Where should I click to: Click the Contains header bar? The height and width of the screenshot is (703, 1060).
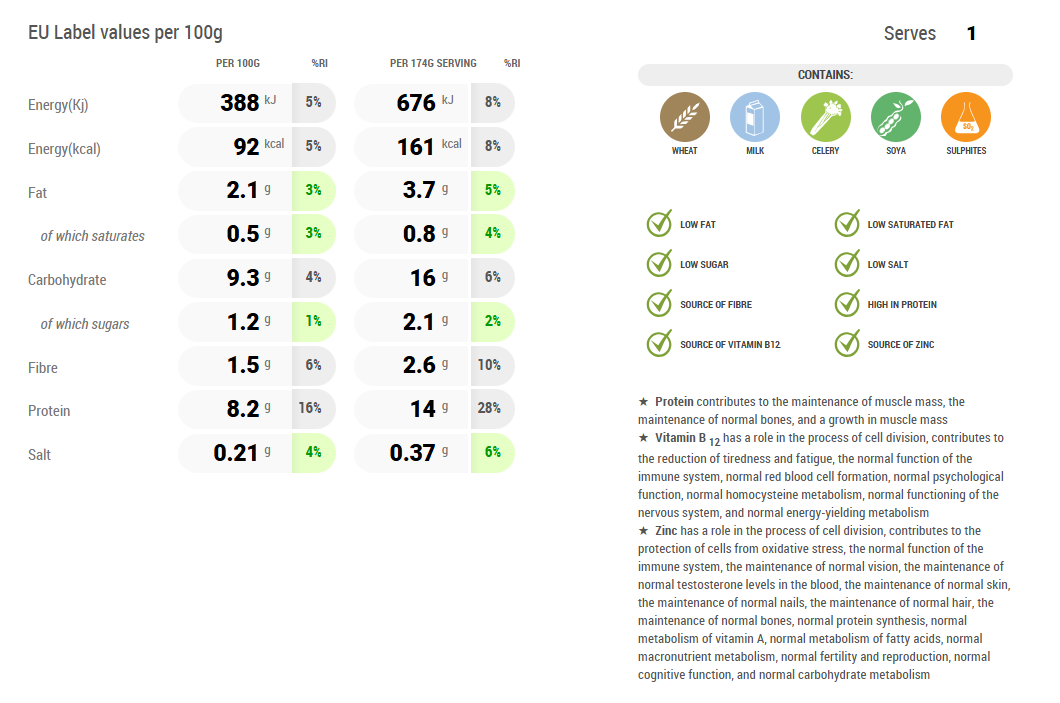pyautogui.click(x=825, y=75)
